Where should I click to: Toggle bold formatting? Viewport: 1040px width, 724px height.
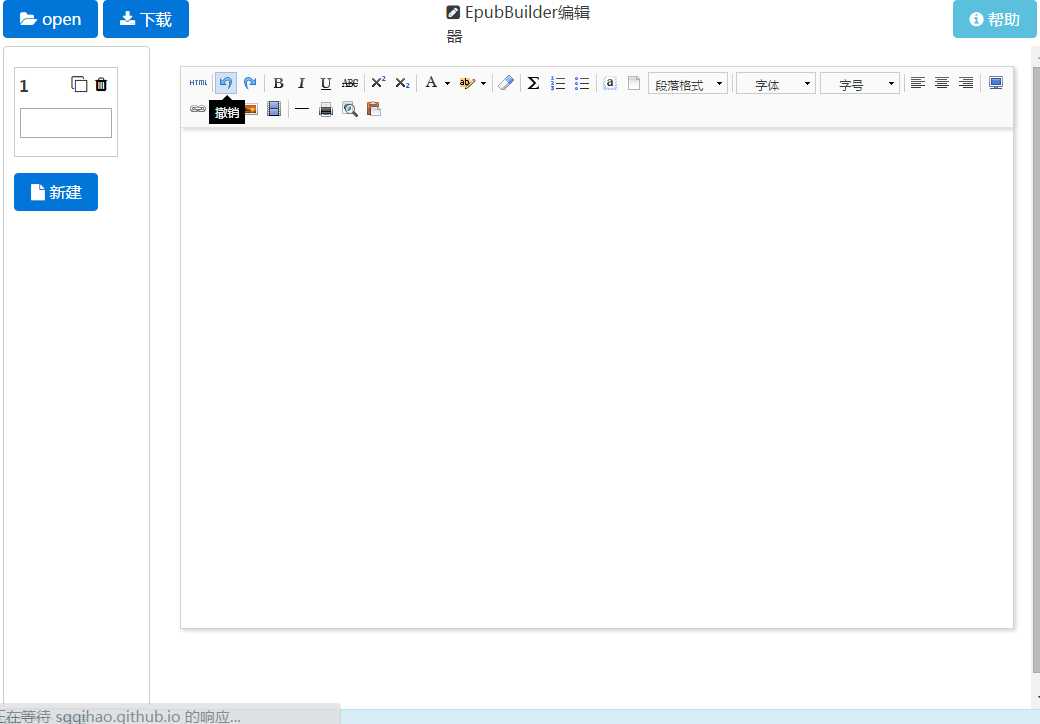tap(279, 83)
